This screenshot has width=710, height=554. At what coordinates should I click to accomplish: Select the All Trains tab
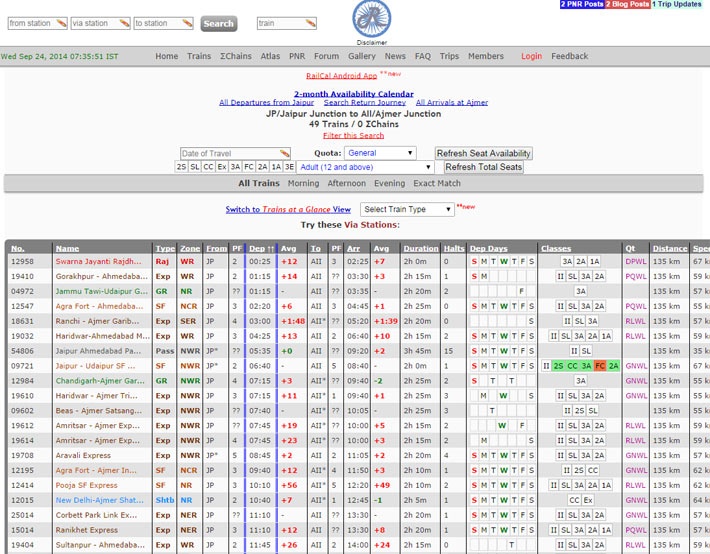[x=259, y=183]
